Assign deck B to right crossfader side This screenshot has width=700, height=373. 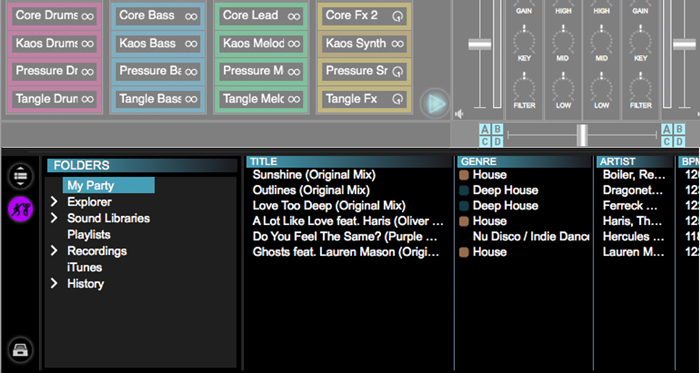679,129
